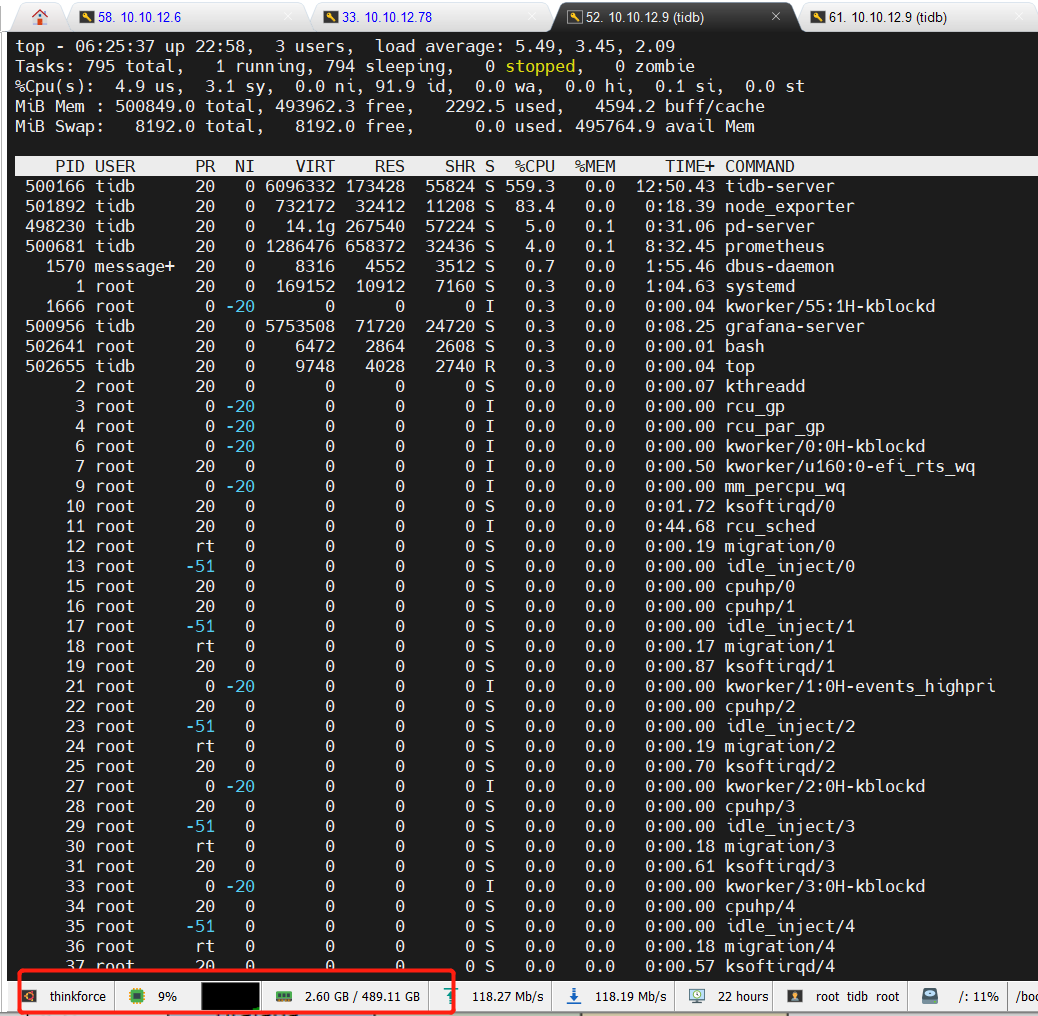Click the 2.60 GB / 489.11 GB memory value

pyautogui.click(x=362, y=996)
